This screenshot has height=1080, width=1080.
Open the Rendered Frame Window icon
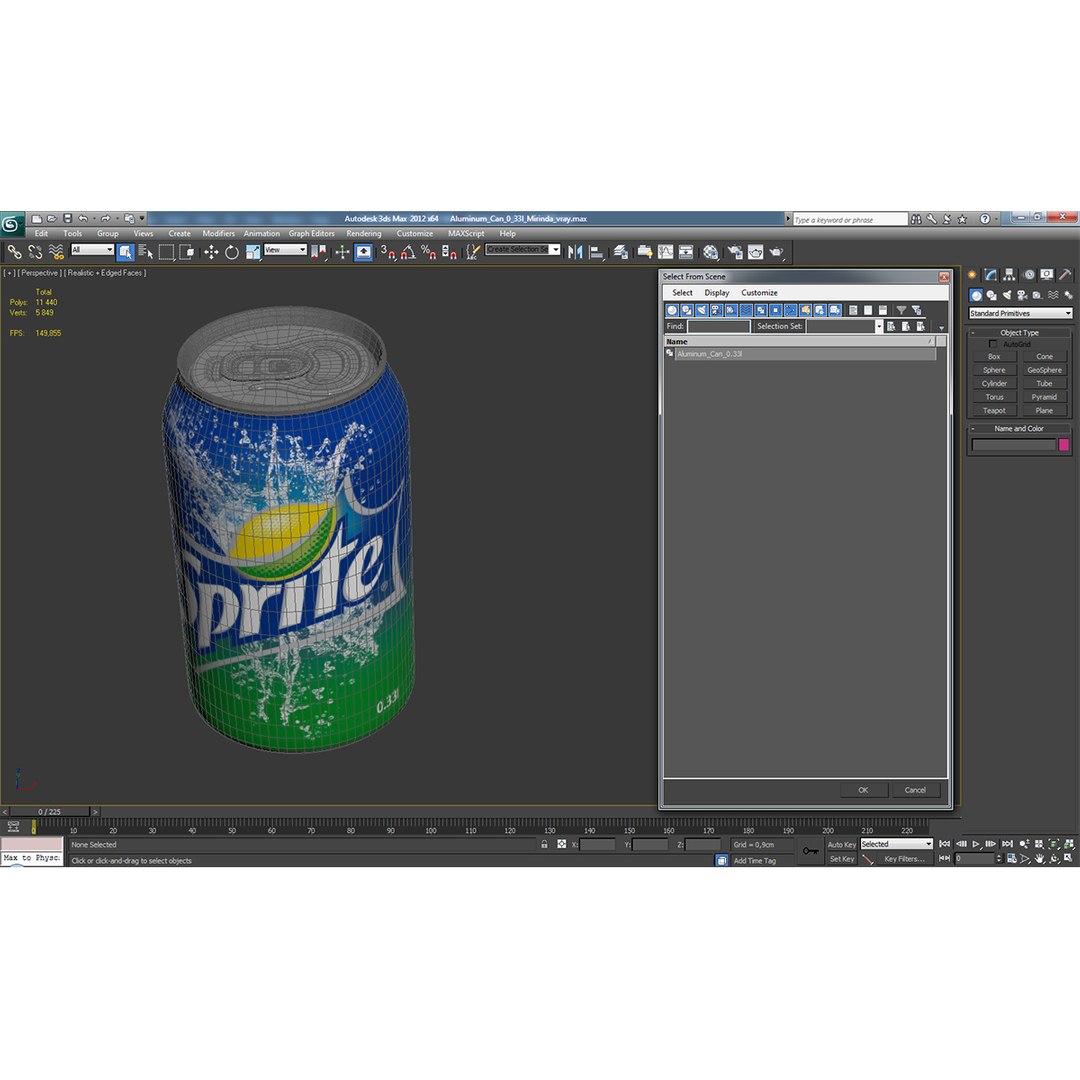tap(756, 252)
